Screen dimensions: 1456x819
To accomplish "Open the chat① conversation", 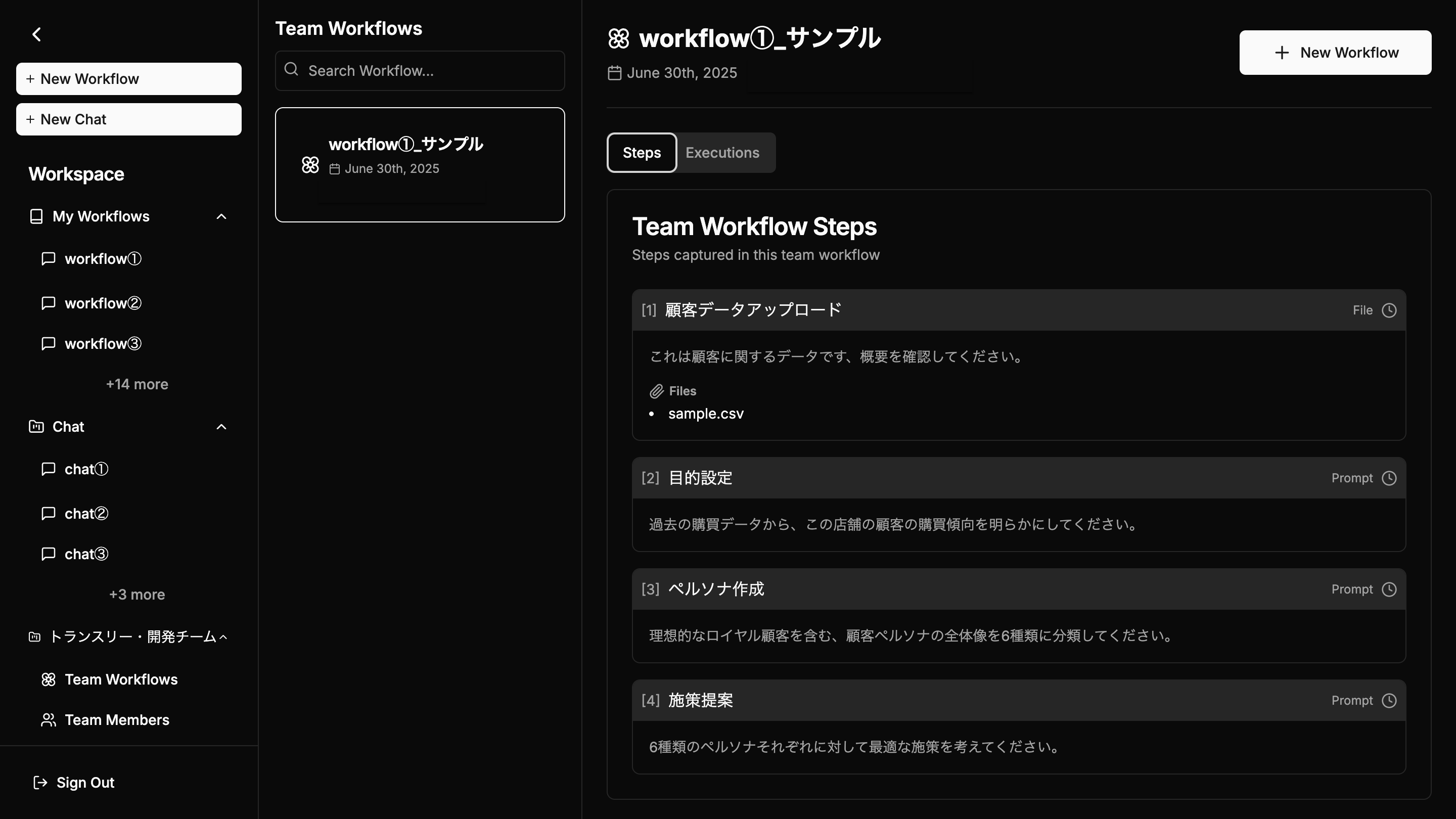I will pos(86,469).
